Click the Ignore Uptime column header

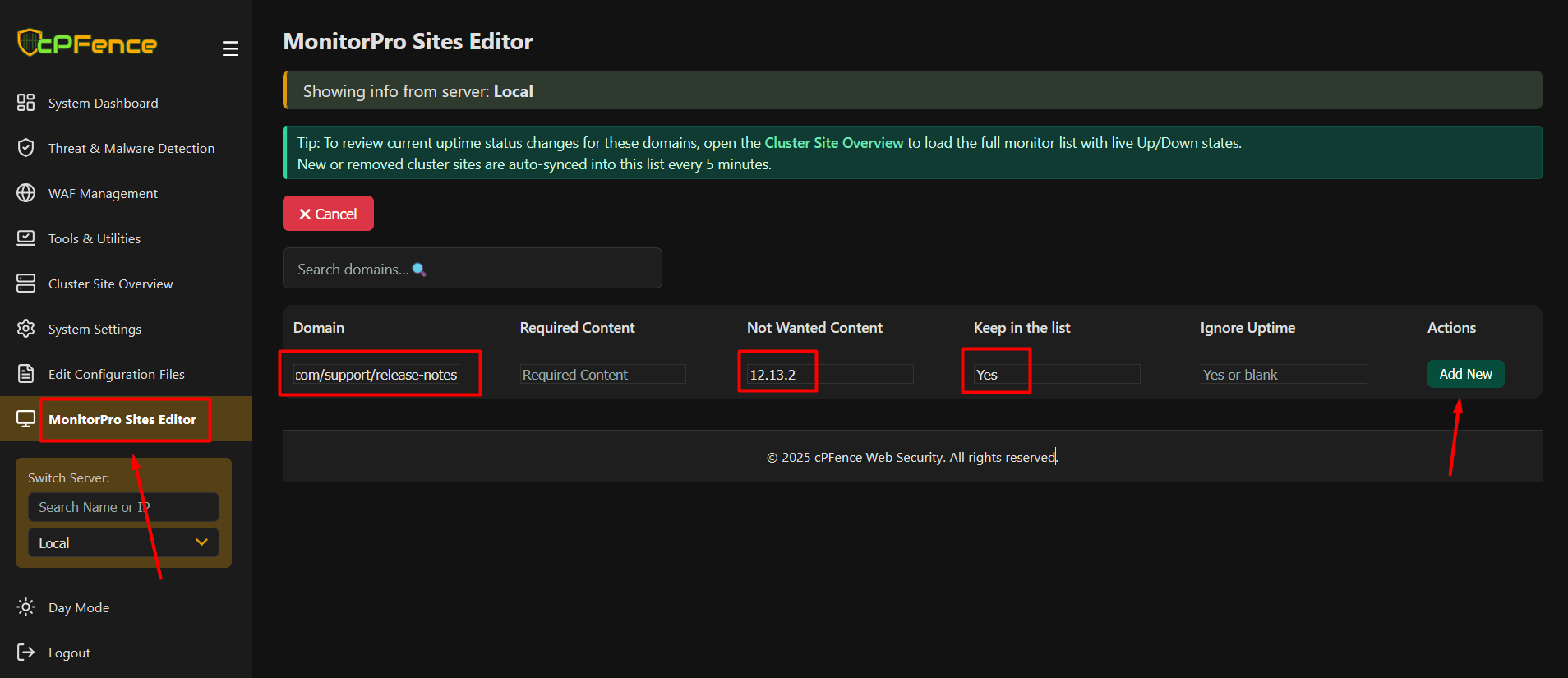pyautogui.click(x=1247, y=328)
